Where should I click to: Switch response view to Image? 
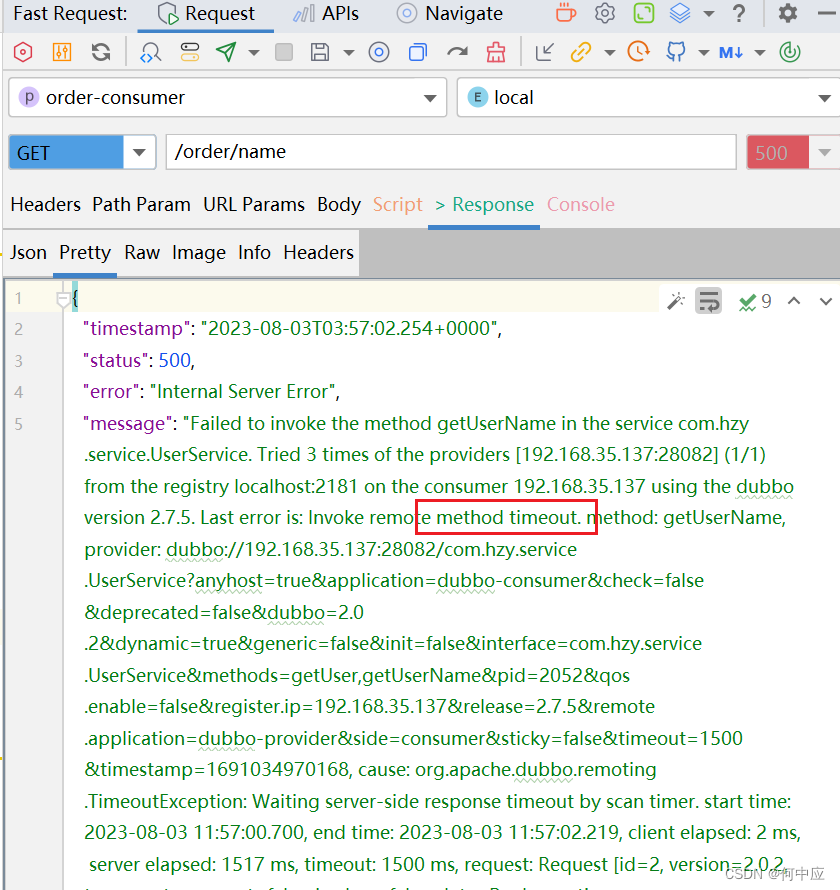click(199, 252)
